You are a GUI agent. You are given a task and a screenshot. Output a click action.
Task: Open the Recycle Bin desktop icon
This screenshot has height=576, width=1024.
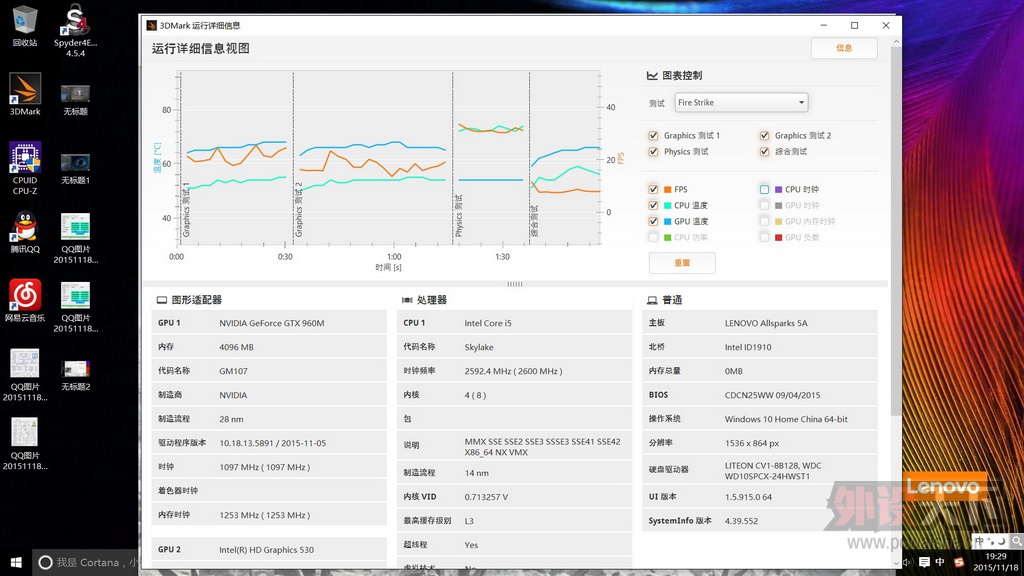25,25
